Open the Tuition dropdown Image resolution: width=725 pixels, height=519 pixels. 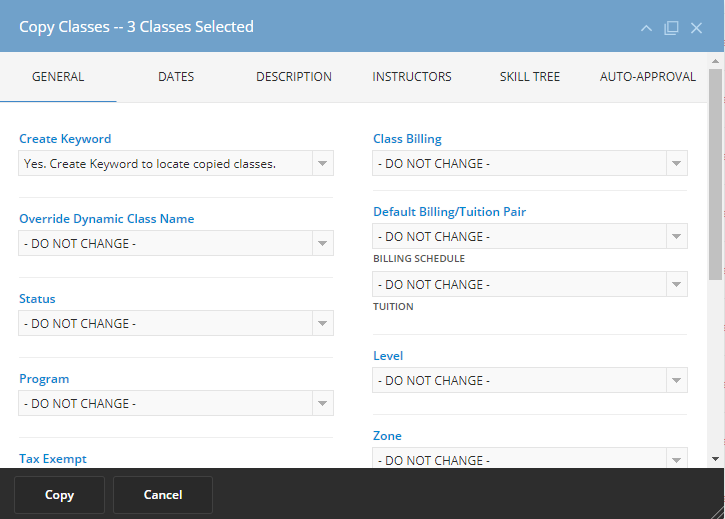coord(530,284)
